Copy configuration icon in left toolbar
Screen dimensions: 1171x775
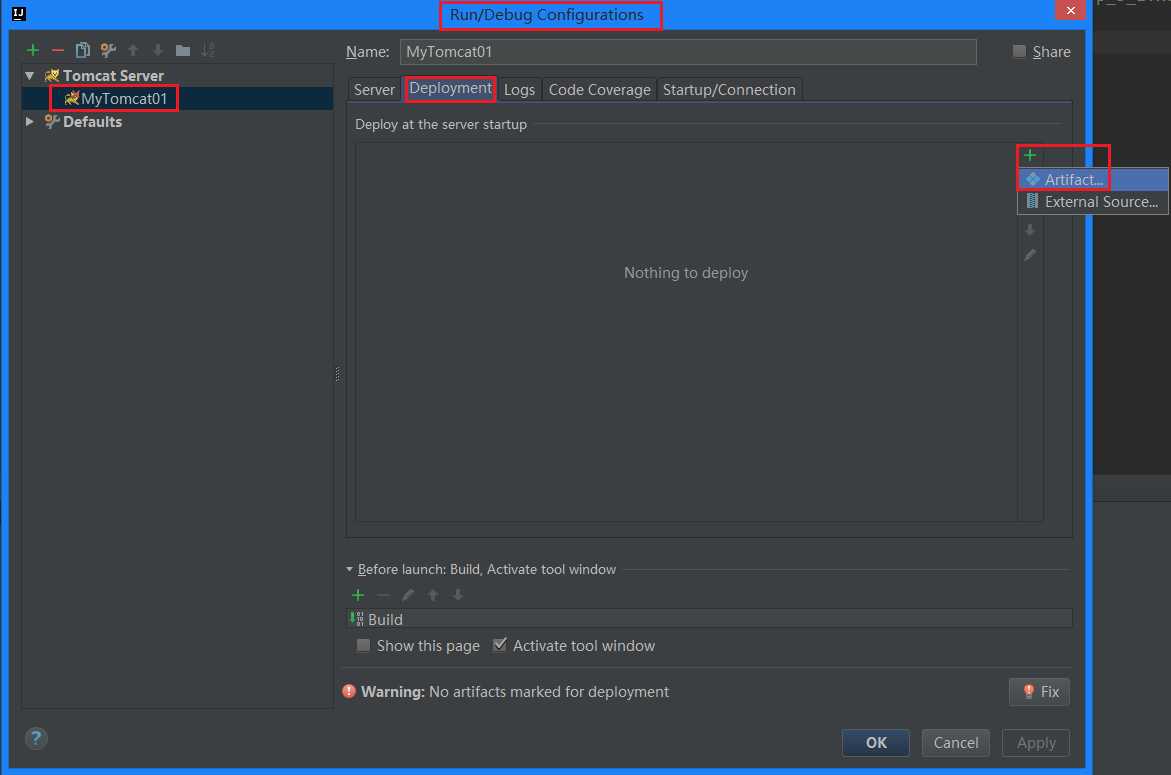click(83, 50)
